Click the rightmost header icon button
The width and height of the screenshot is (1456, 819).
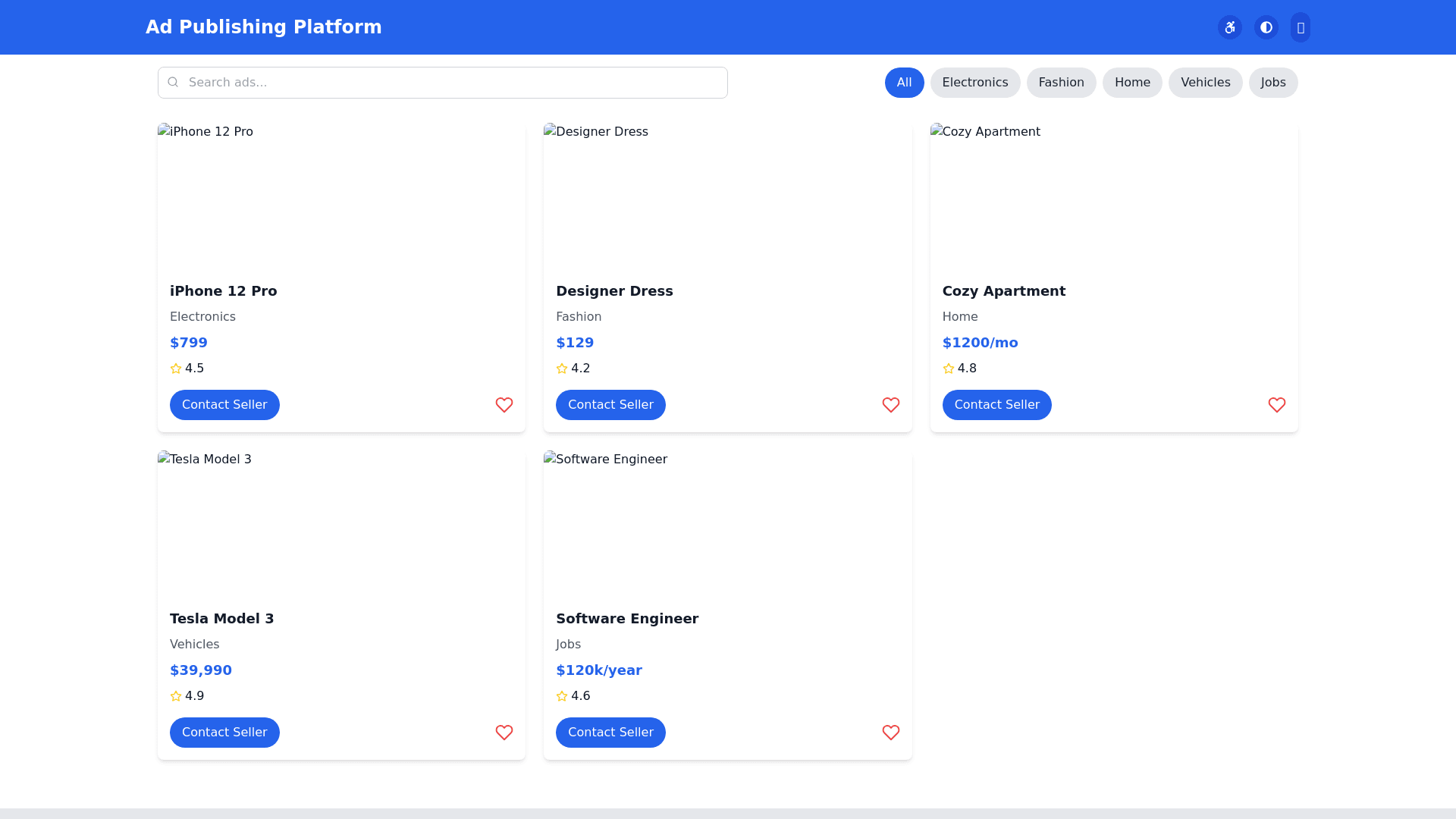point(1300,27)
